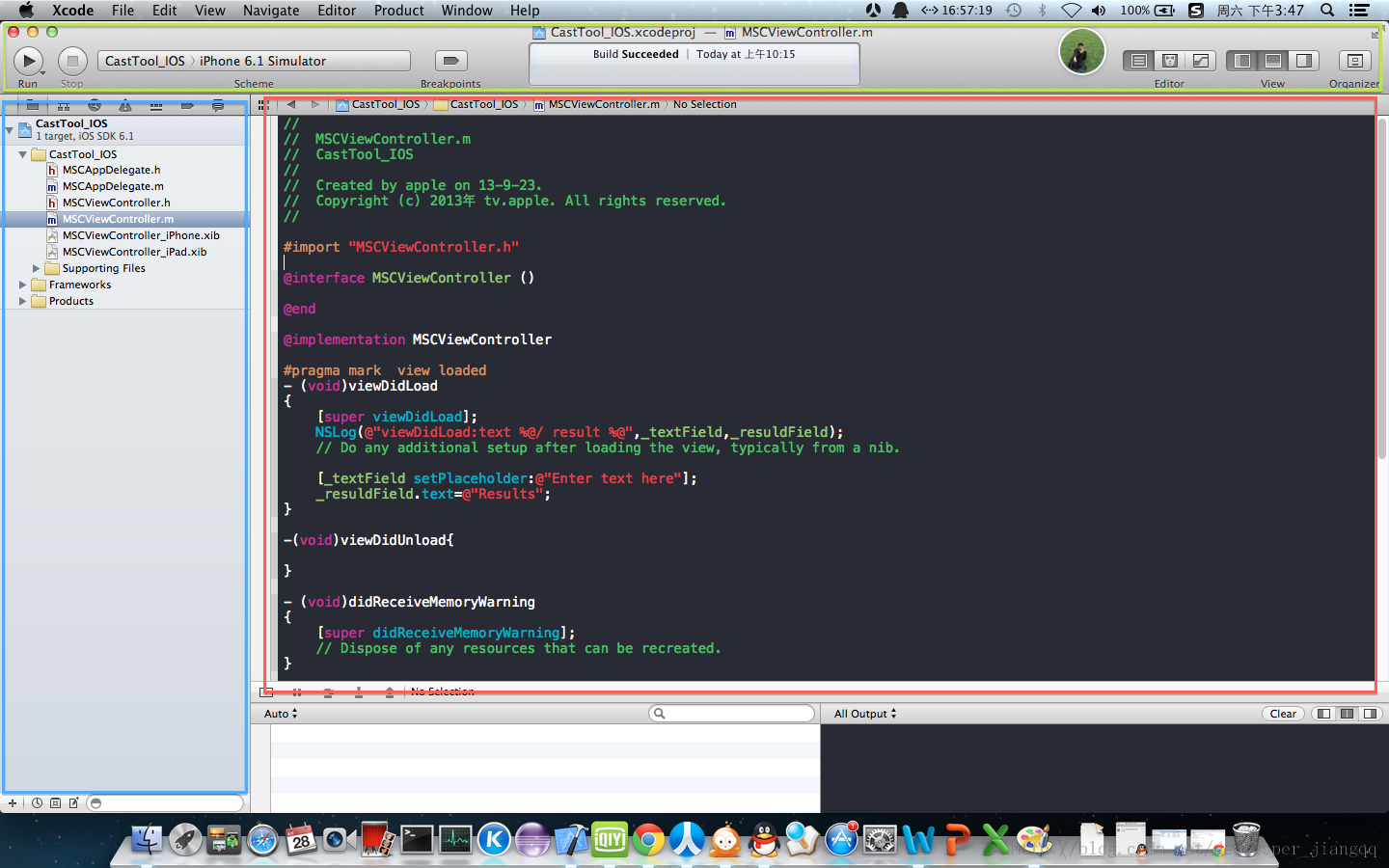Show the Utilities panel on right
The image size is (1389, 868).
pos(1304,61)
